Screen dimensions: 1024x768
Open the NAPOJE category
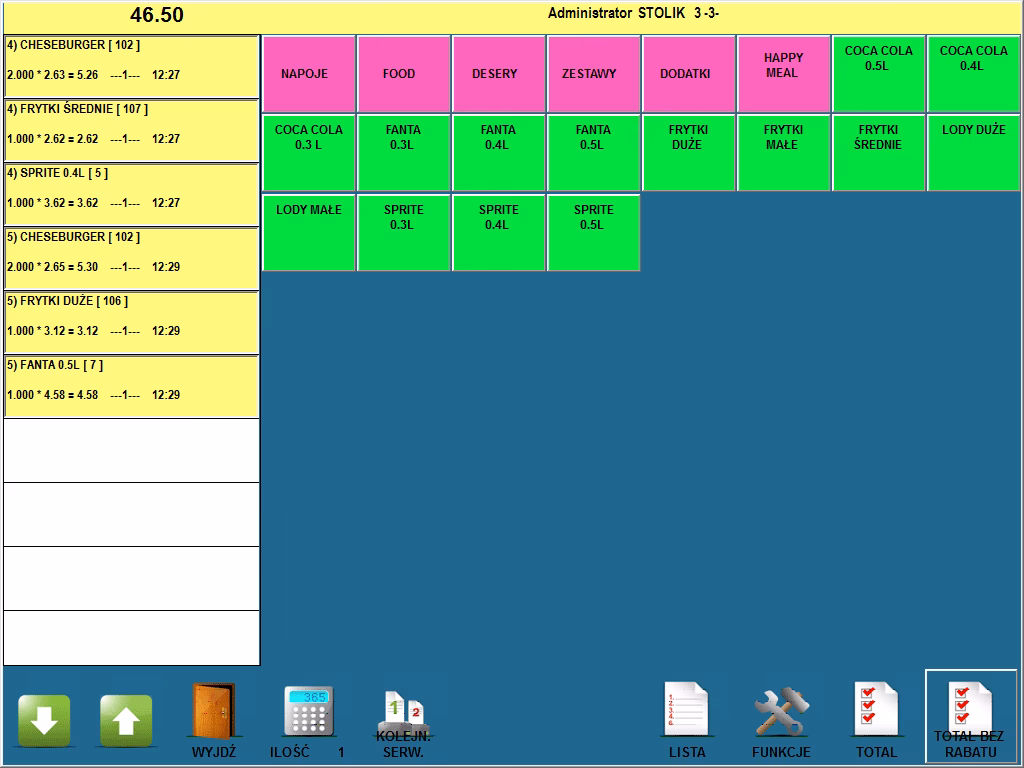[308, 74]
